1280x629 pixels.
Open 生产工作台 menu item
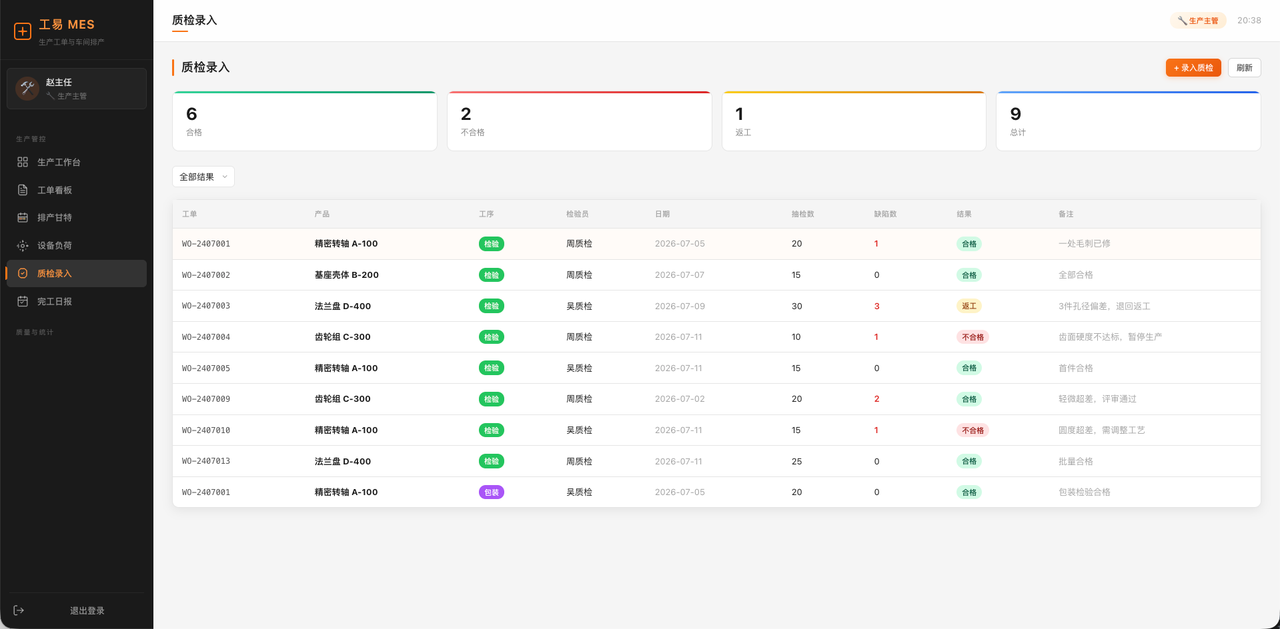tap(76, 162)
